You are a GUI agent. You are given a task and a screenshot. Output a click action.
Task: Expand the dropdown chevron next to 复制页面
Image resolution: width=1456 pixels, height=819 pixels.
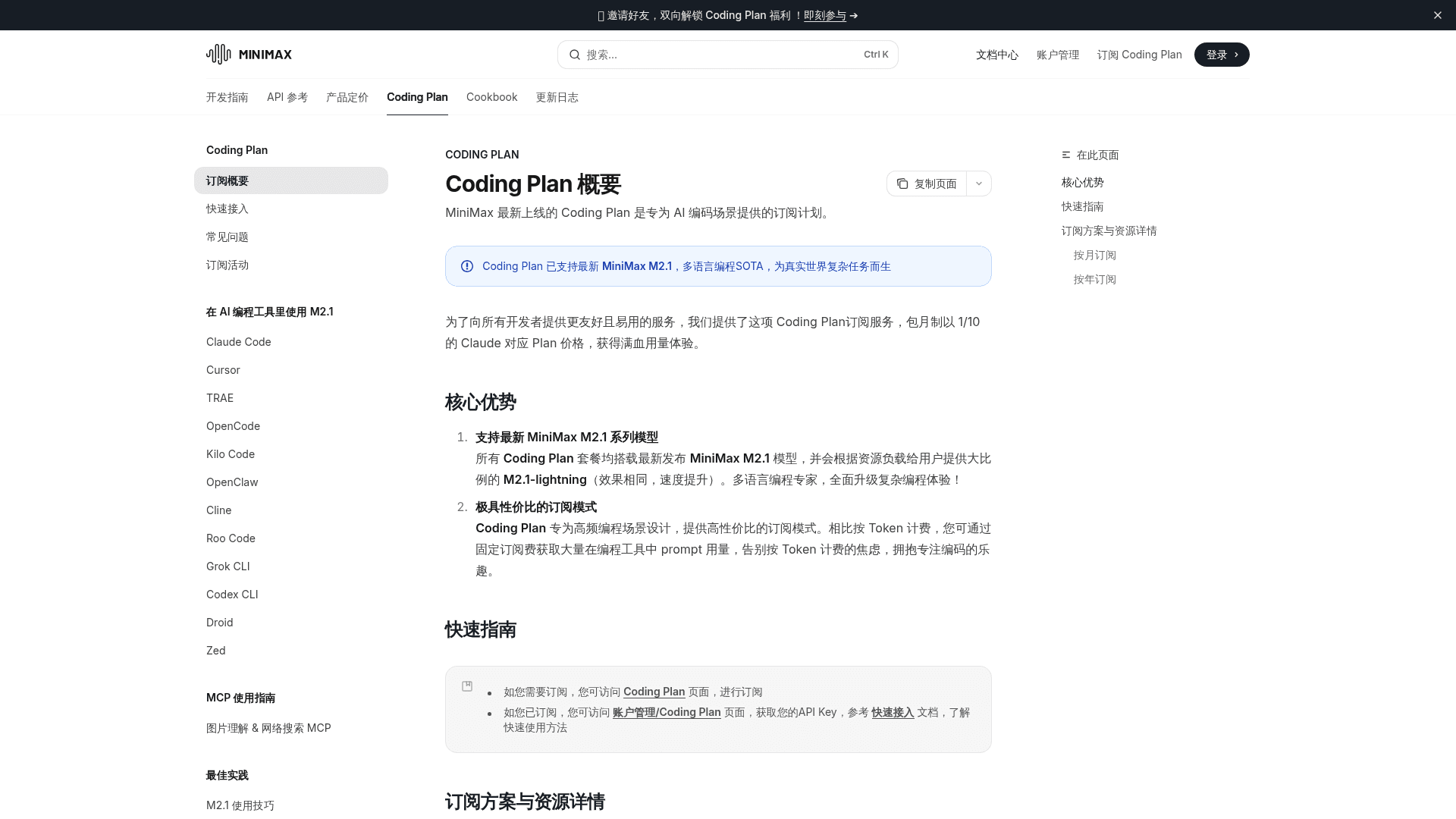(x=978, y=184)
